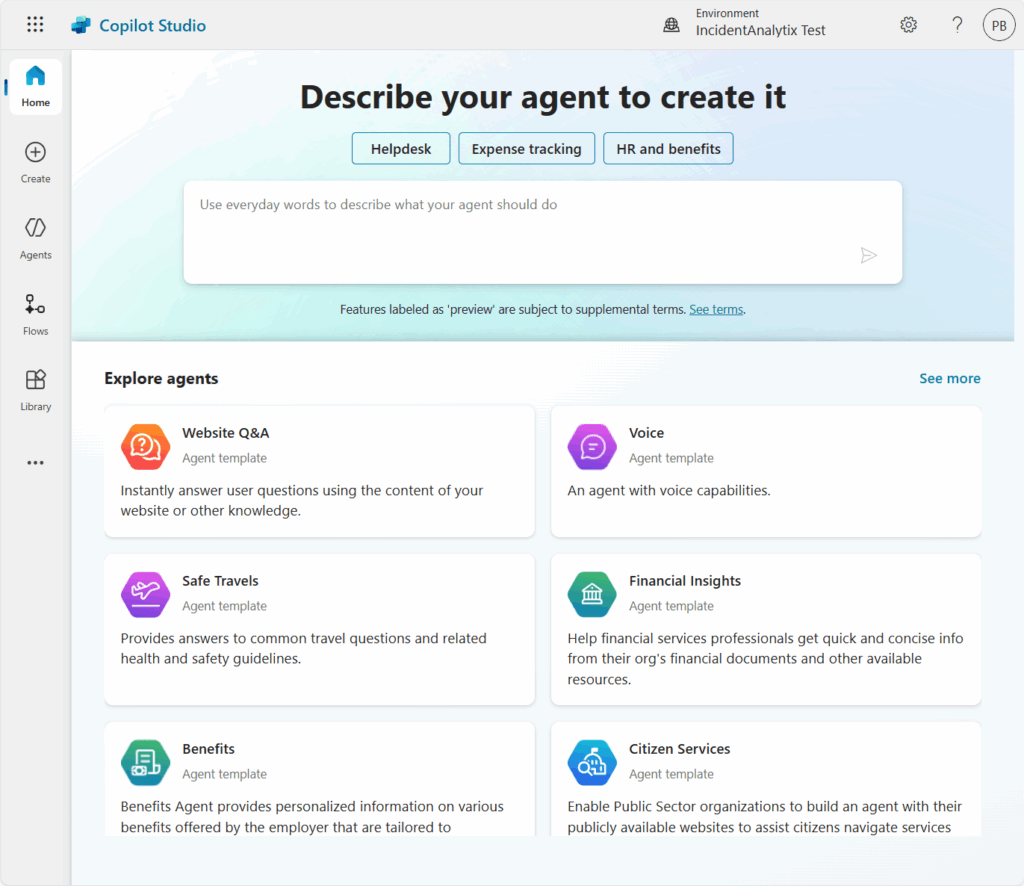The width and height of the screenshot is (1024, 886).
Task: Click the Benefits template icon
Action: [x=145, y=763]
